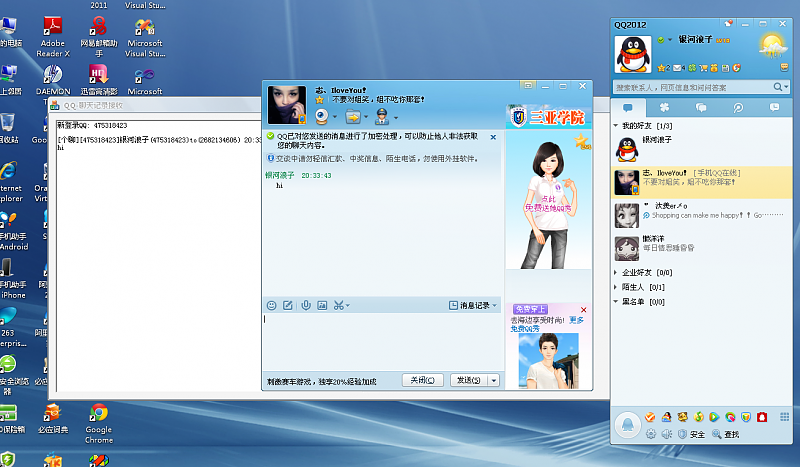Viewport: 800px width, 467px height.
Task: Click the QQ pet icon in app bar
Action: pyautogui.click(x=682, y=417)
